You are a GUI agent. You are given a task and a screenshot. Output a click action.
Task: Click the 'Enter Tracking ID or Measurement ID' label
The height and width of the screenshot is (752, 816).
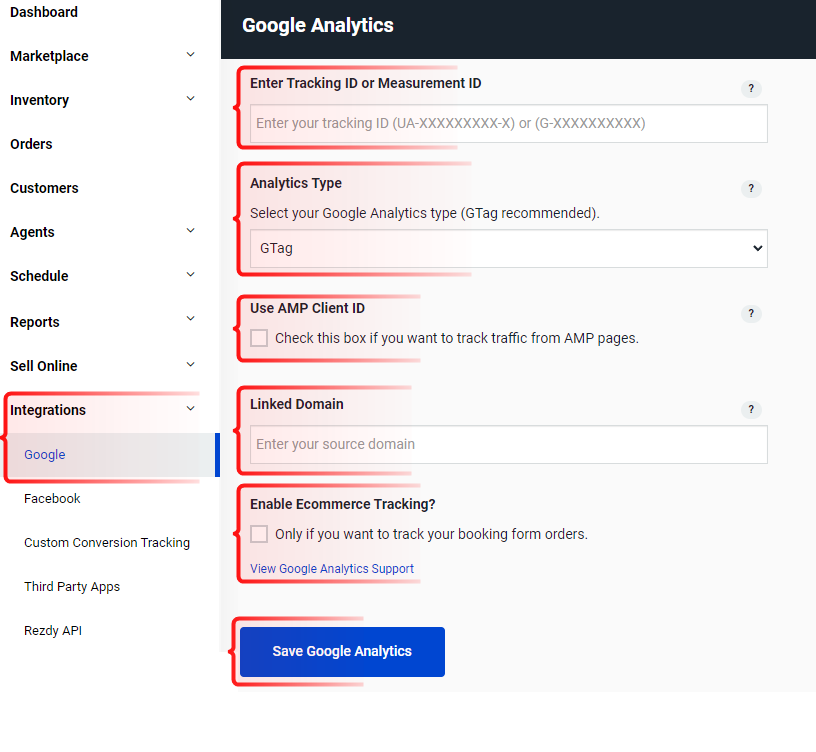click(x=365, y=83)
